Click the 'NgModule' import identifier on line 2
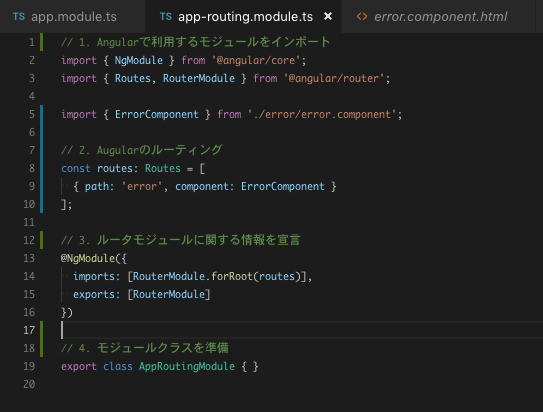543x412 pixels. [x=139, y=61]
